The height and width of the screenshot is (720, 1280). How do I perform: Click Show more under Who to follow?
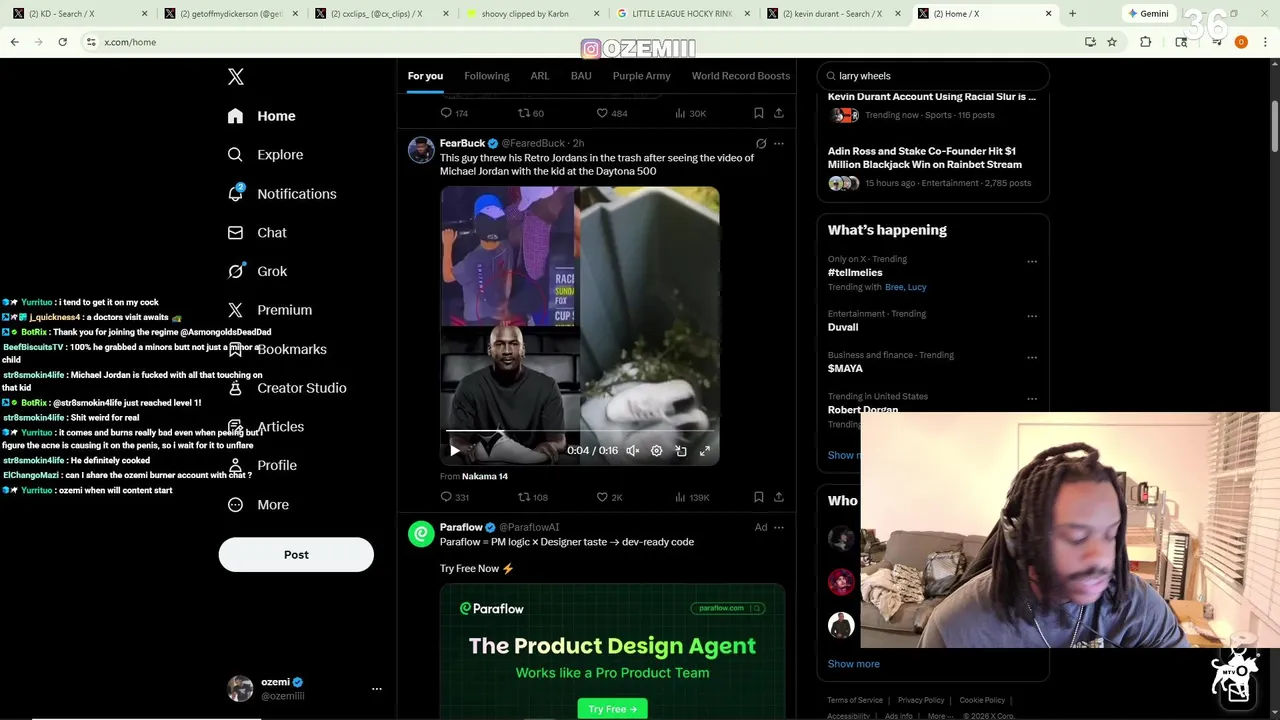point(853,664)
